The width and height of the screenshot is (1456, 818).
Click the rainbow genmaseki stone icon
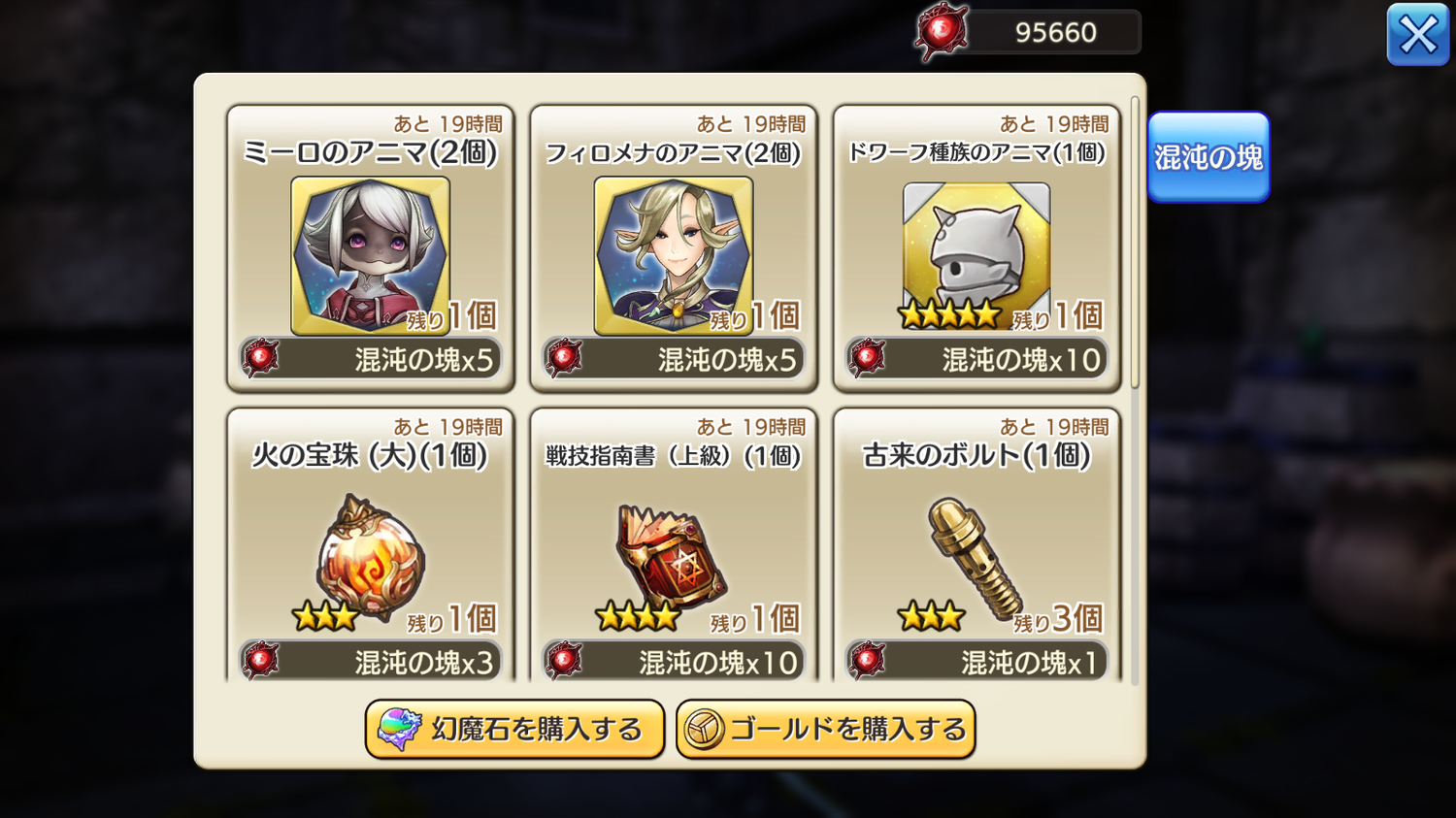click(399, 730)
